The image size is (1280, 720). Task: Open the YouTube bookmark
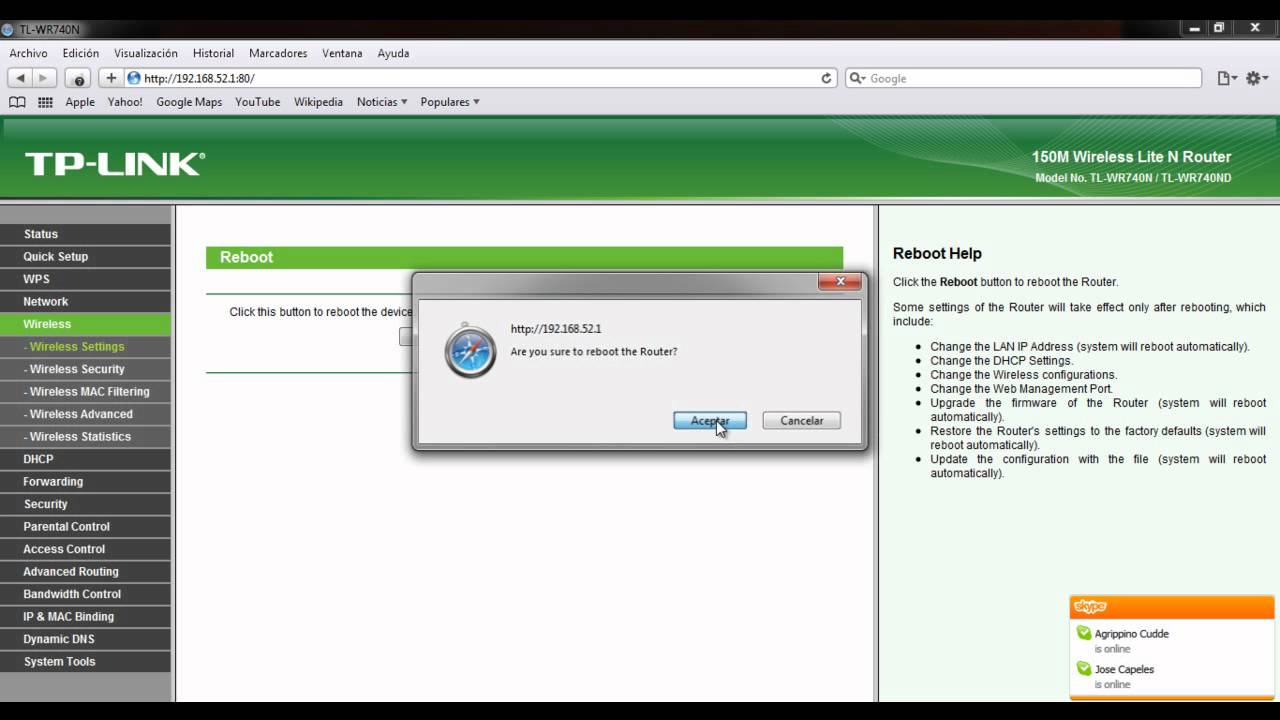point(258,102)
